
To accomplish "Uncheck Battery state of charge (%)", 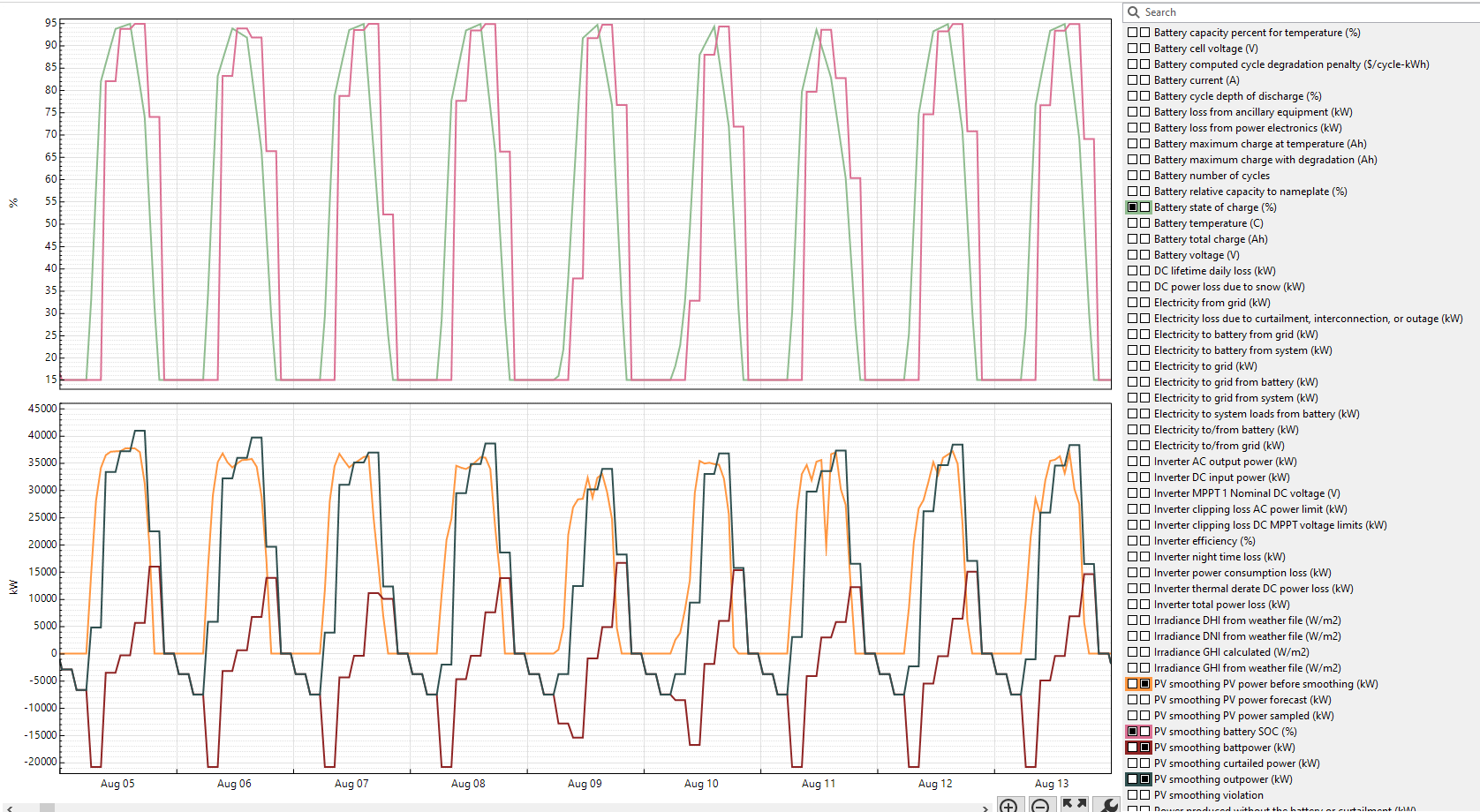I will (1133, 207).
